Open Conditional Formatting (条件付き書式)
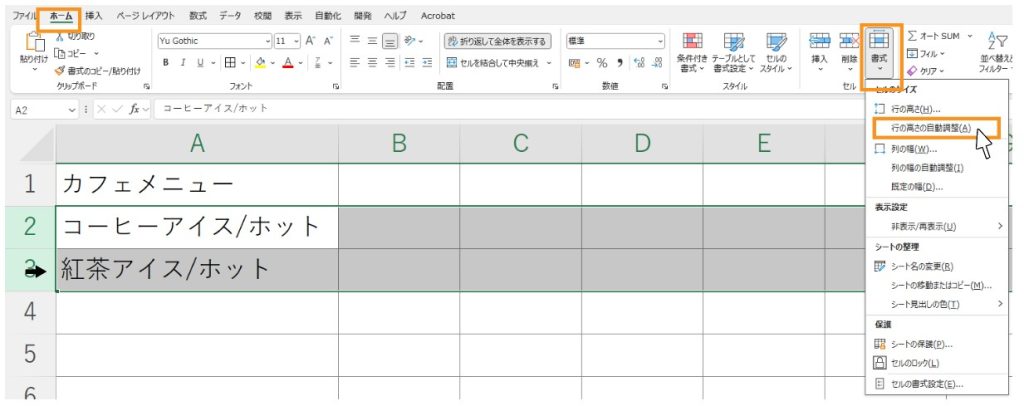 (x=692, y=52)
